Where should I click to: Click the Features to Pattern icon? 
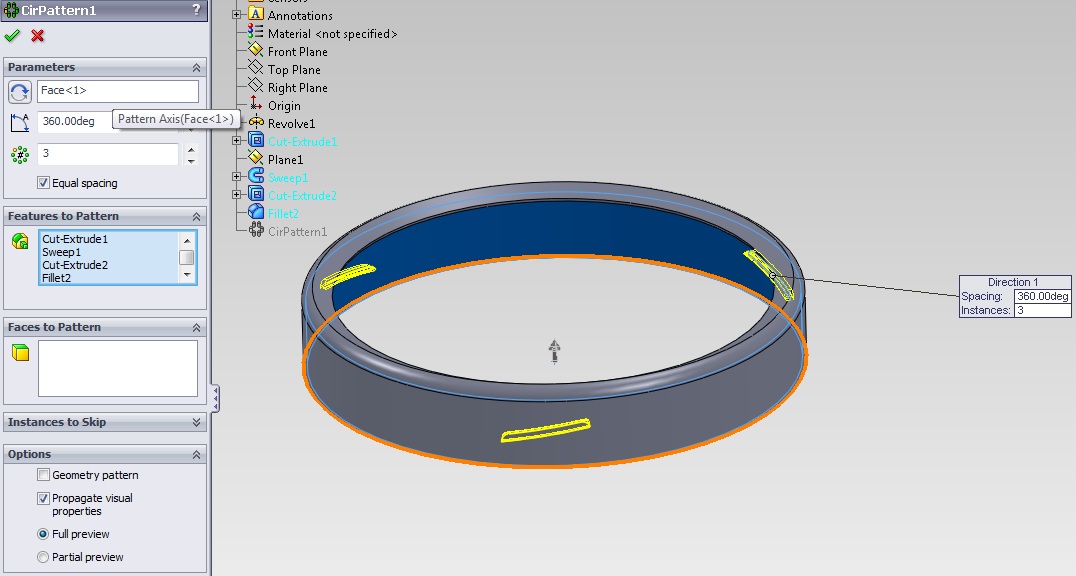click(20, 241)
